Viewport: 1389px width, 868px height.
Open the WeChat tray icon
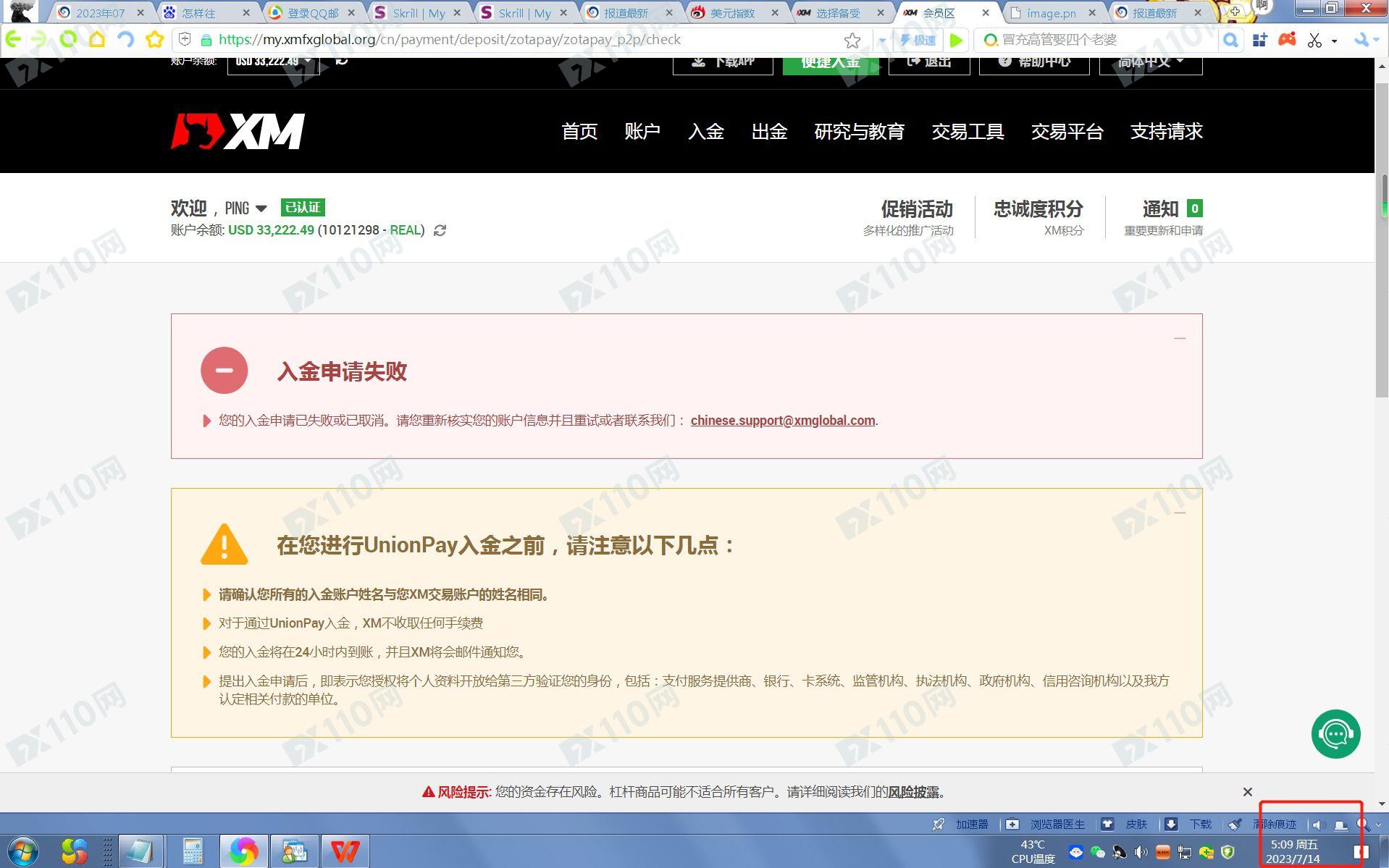tap(1098, 852)
